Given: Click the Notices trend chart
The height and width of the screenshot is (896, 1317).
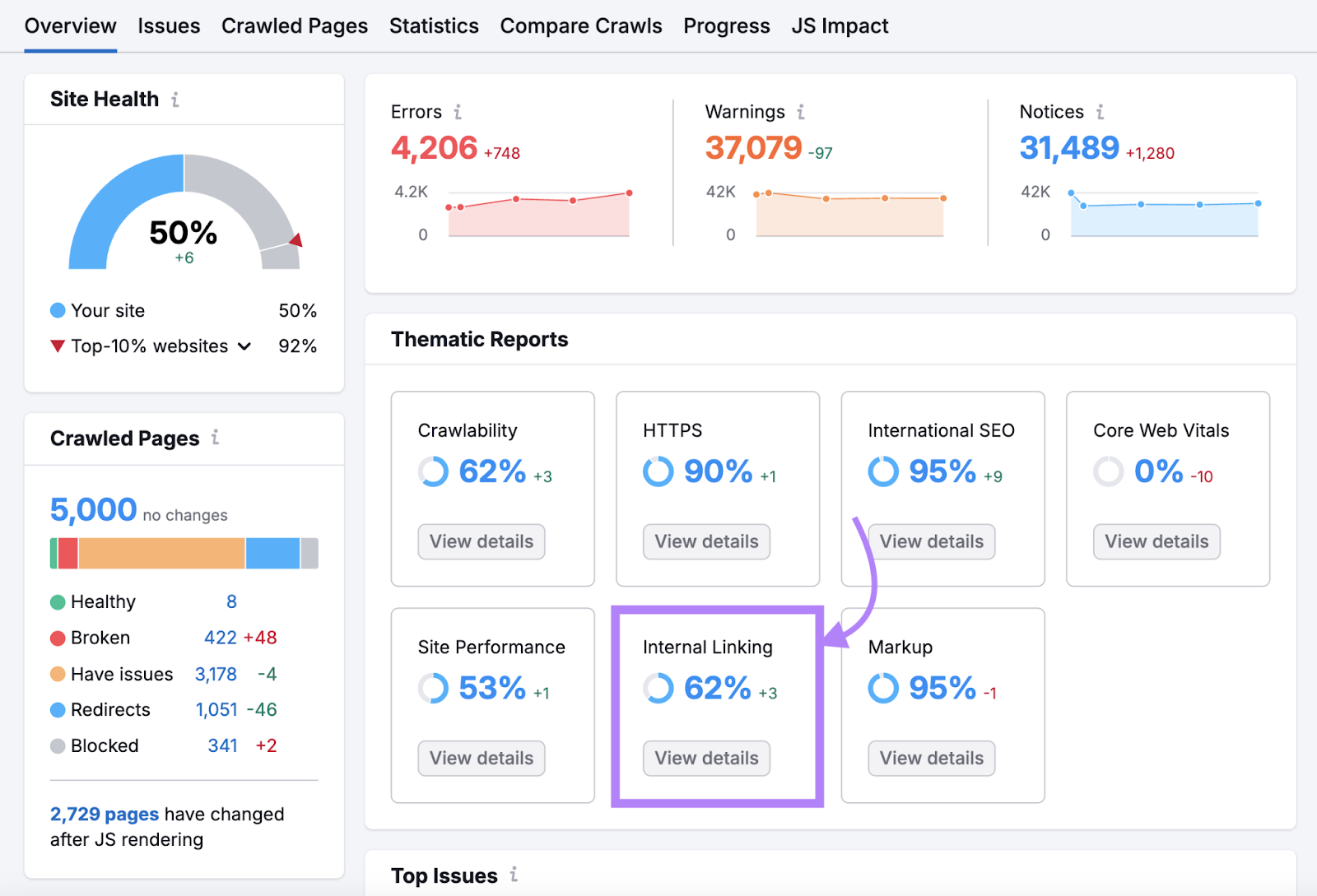Looking at the screenshot, I should click(1164, 214).
